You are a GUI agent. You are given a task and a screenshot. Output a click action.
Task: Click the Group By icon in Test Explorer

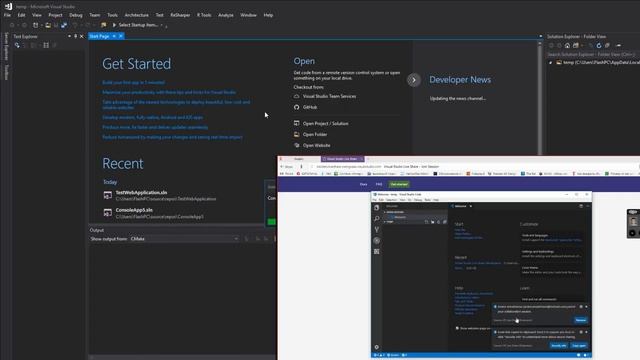46,45
